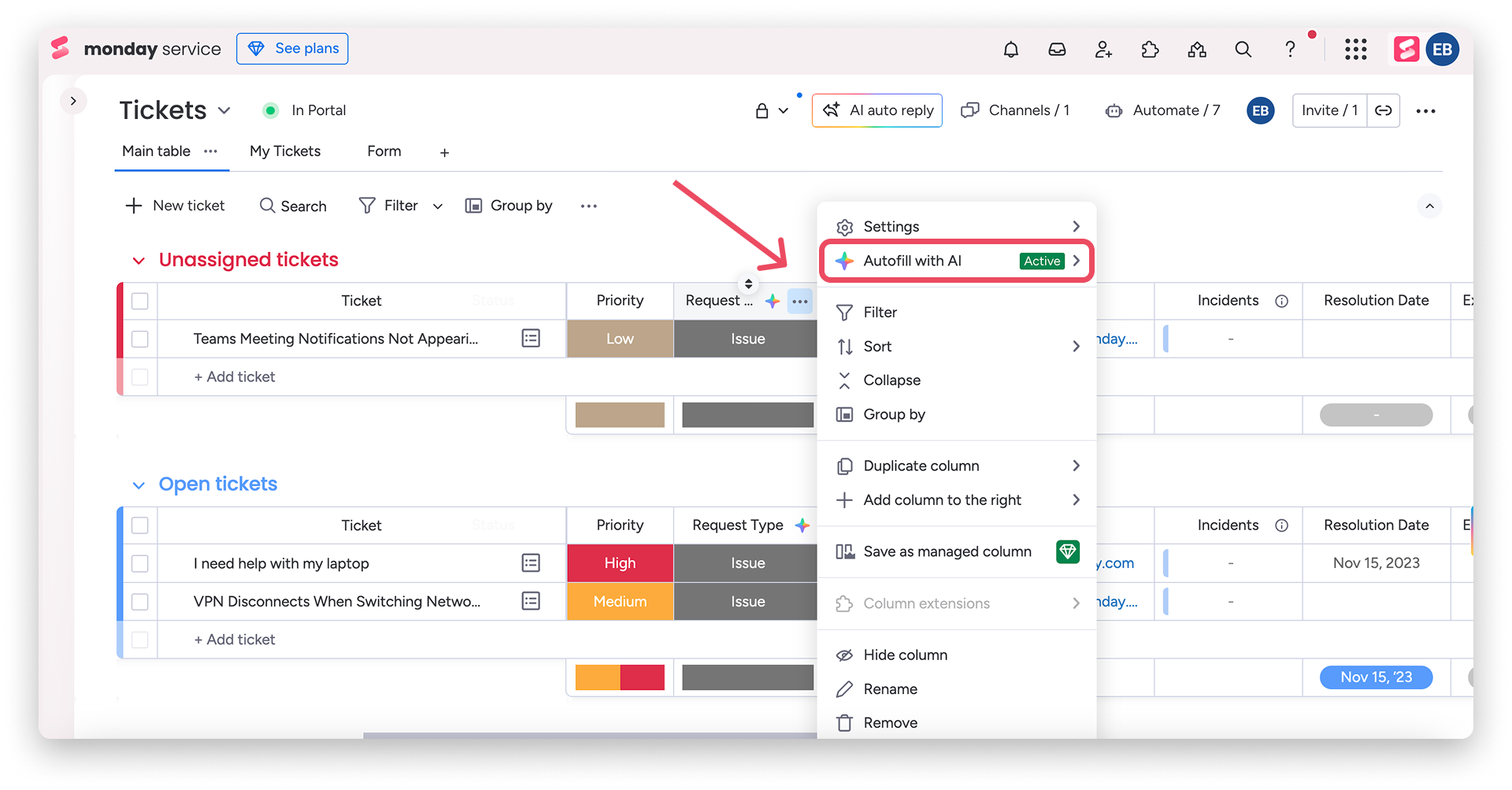
Task: Open the nine-dot products switcher
Action: (x=1355, y=50)
